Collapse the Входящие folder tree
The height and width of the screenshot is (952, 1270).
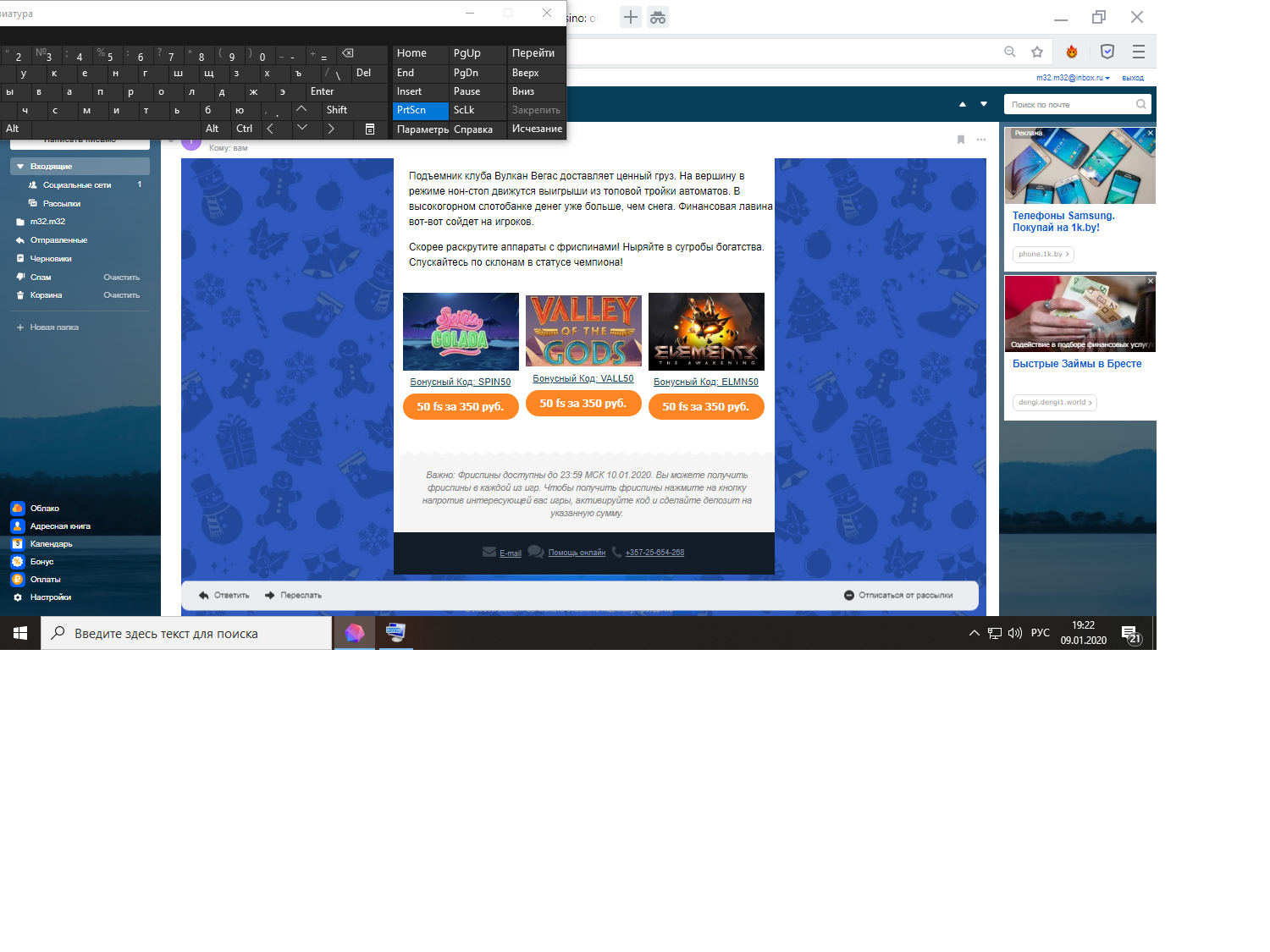(20, 167)
